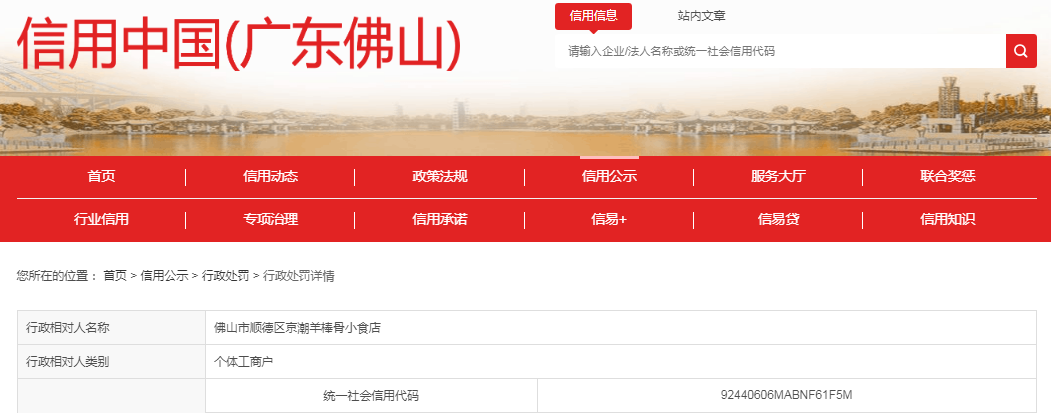Screen dimensions: 1051x413
Task: Open the 信用动态 menu item
Action: click(x=270, y=177)
